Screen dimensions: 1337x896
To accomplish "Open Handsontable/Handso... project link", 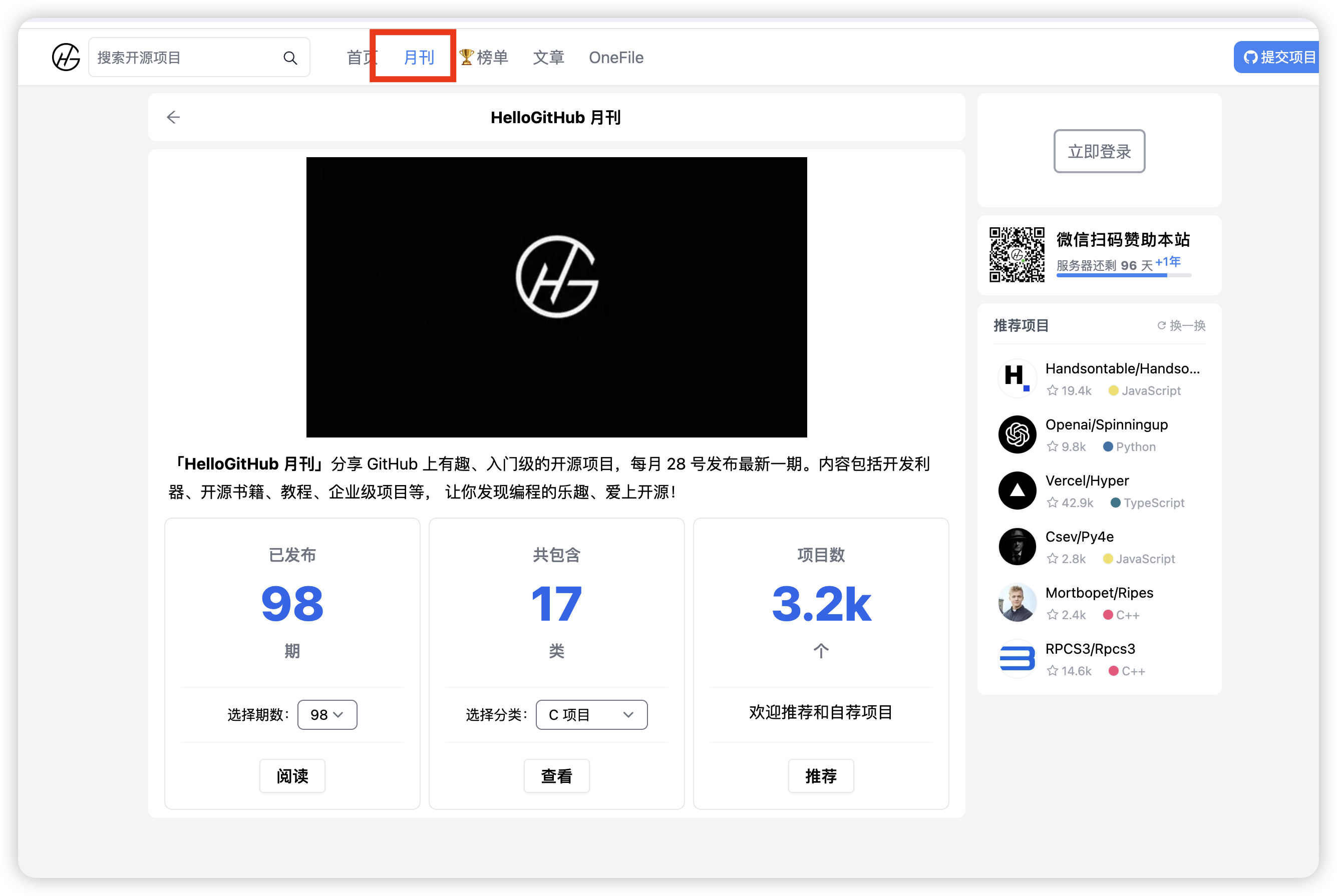I will click(1122, 368).
